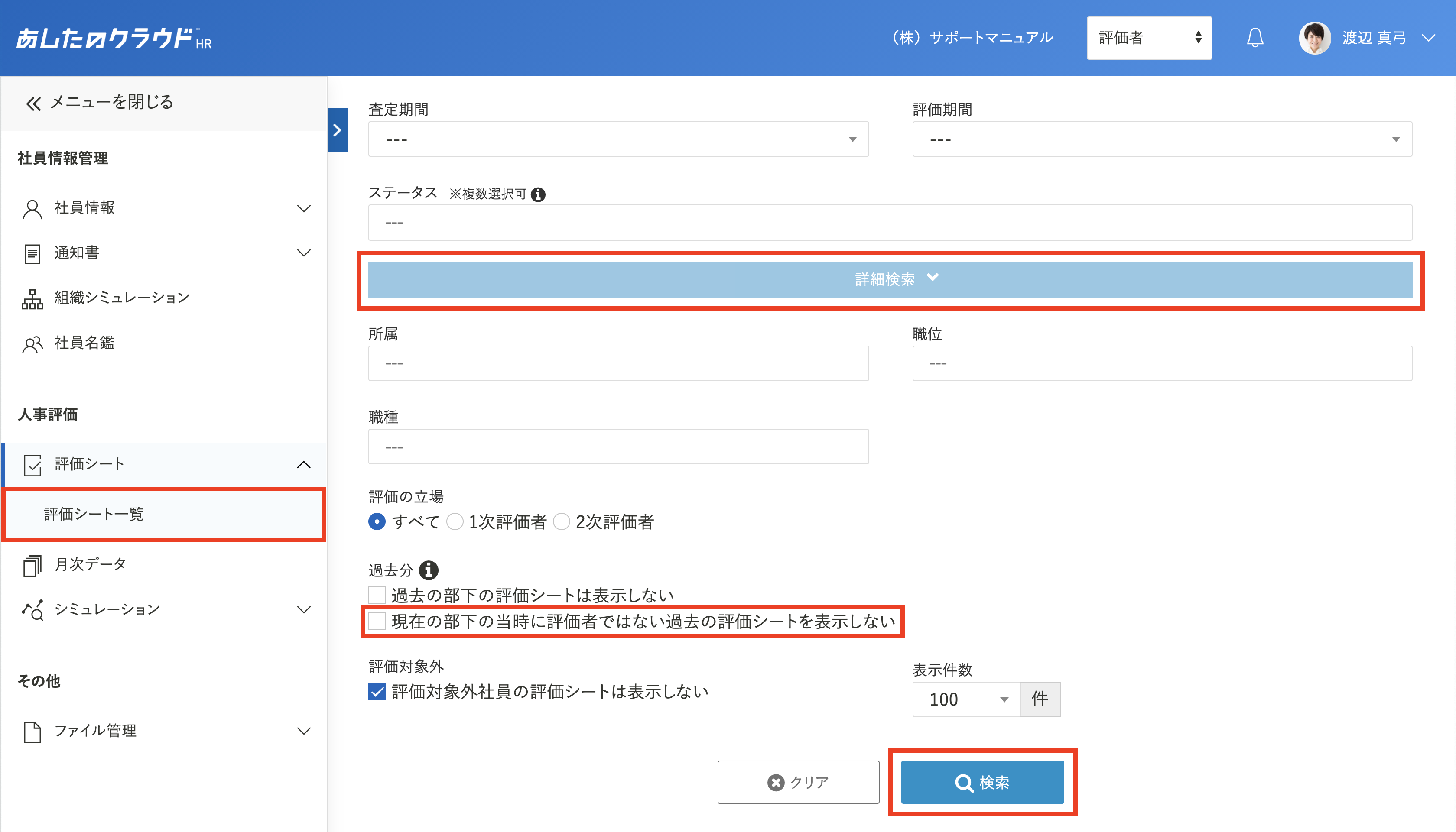Open the 表示件数 100 dropdown
This screenshot has width=1456, height=832.
966,699
